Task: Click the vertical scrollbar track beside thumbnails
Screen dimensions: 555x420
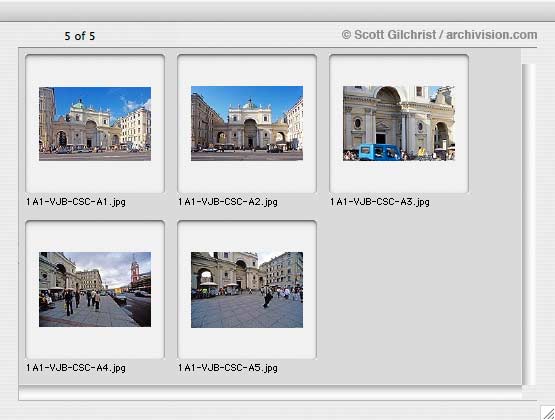Action: coord(529,225)
